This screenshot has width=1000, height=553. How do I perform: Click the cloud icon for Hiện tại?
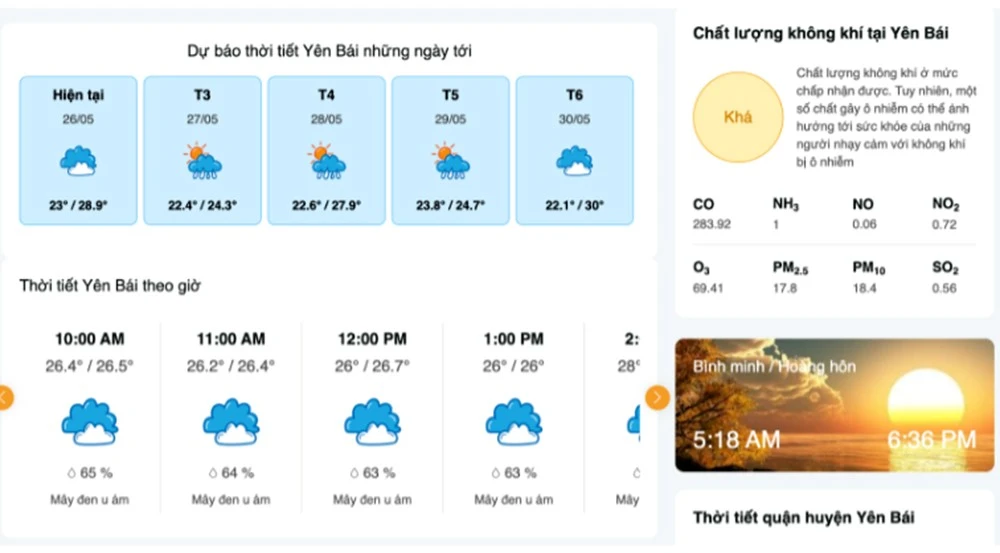click(x=78, y=161)
